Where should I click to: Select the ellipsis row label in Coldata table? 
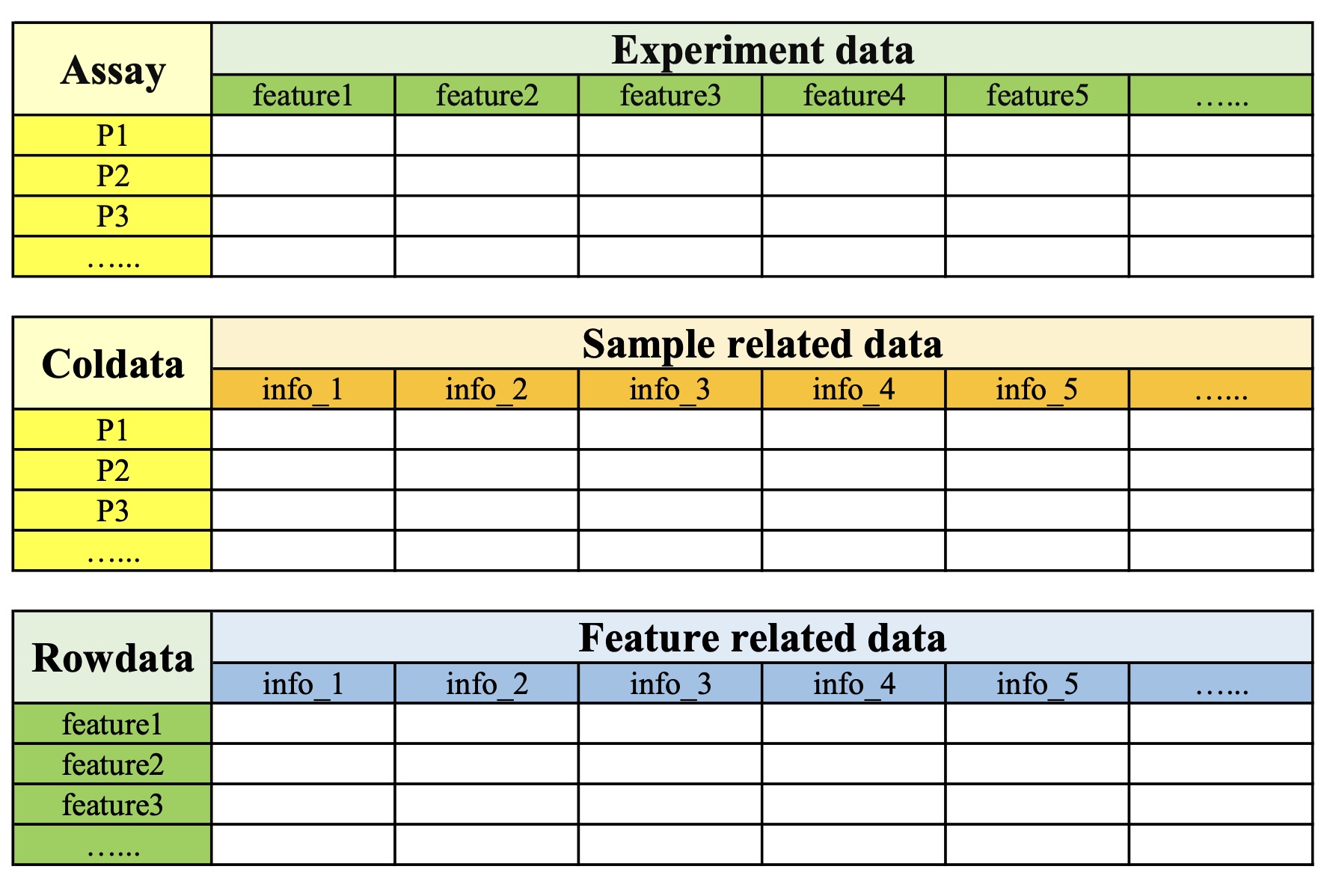(x=112, y=551)
